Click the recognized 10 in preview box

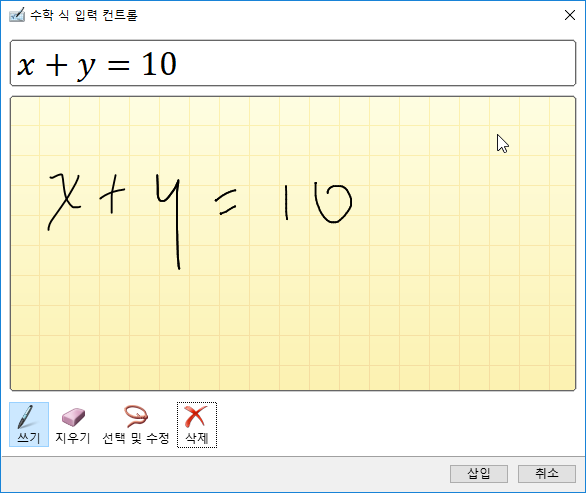pyautogui.click(x=159, y=64)
